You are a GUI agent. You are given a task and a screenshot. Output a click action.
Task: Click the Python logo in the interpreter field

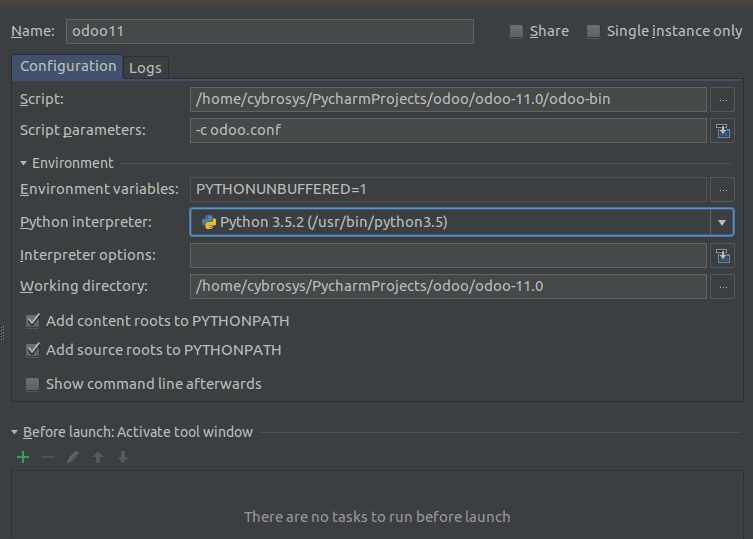(209, 222)
